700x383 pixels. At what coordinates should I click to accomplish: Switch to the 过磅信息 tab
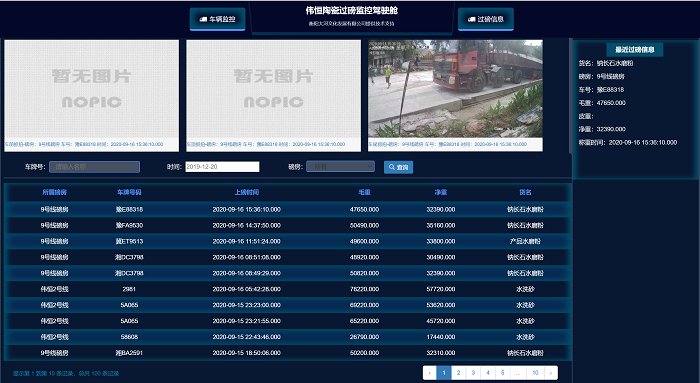[x=486, y=19]
